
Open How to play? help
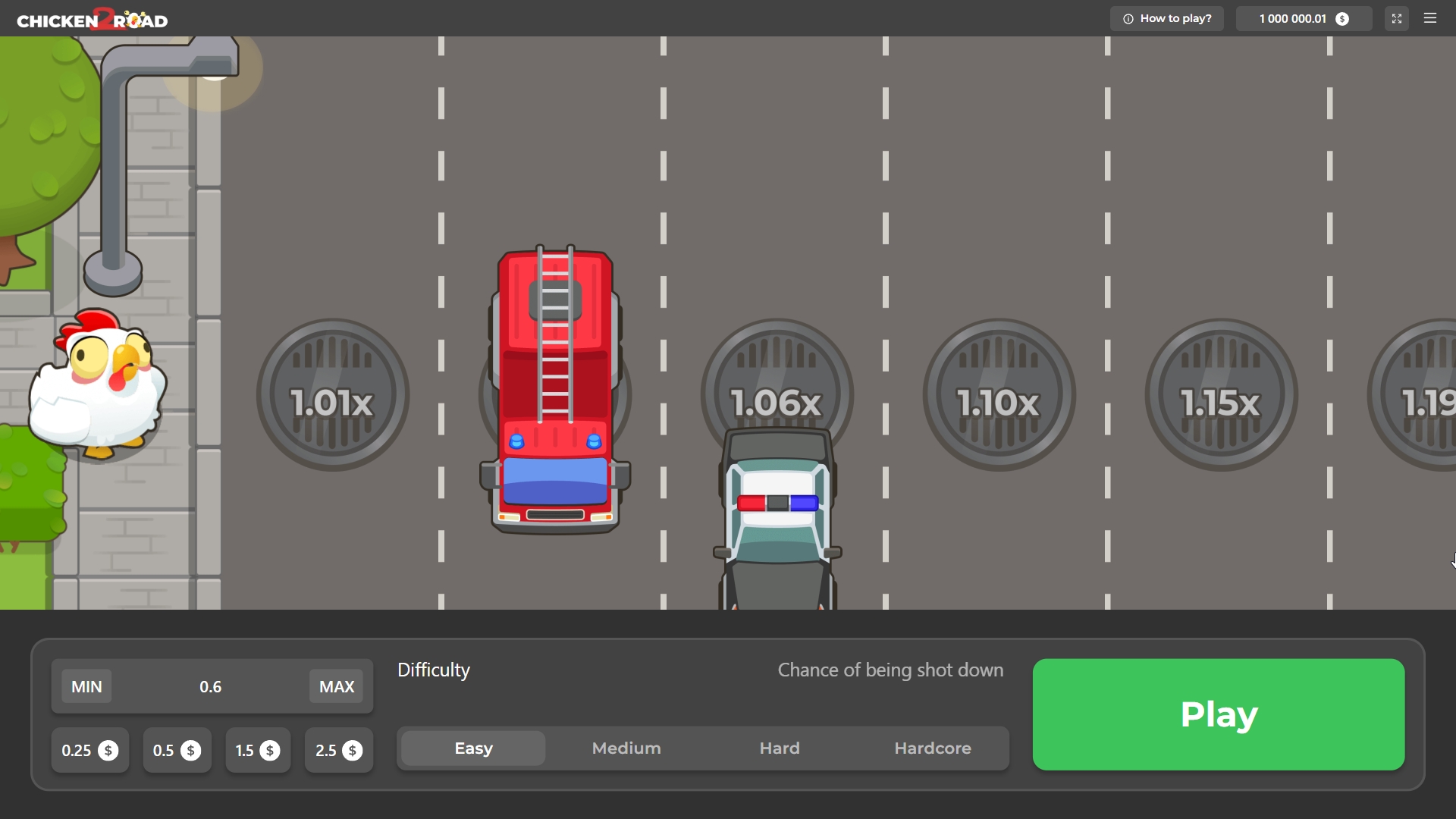1167,18
